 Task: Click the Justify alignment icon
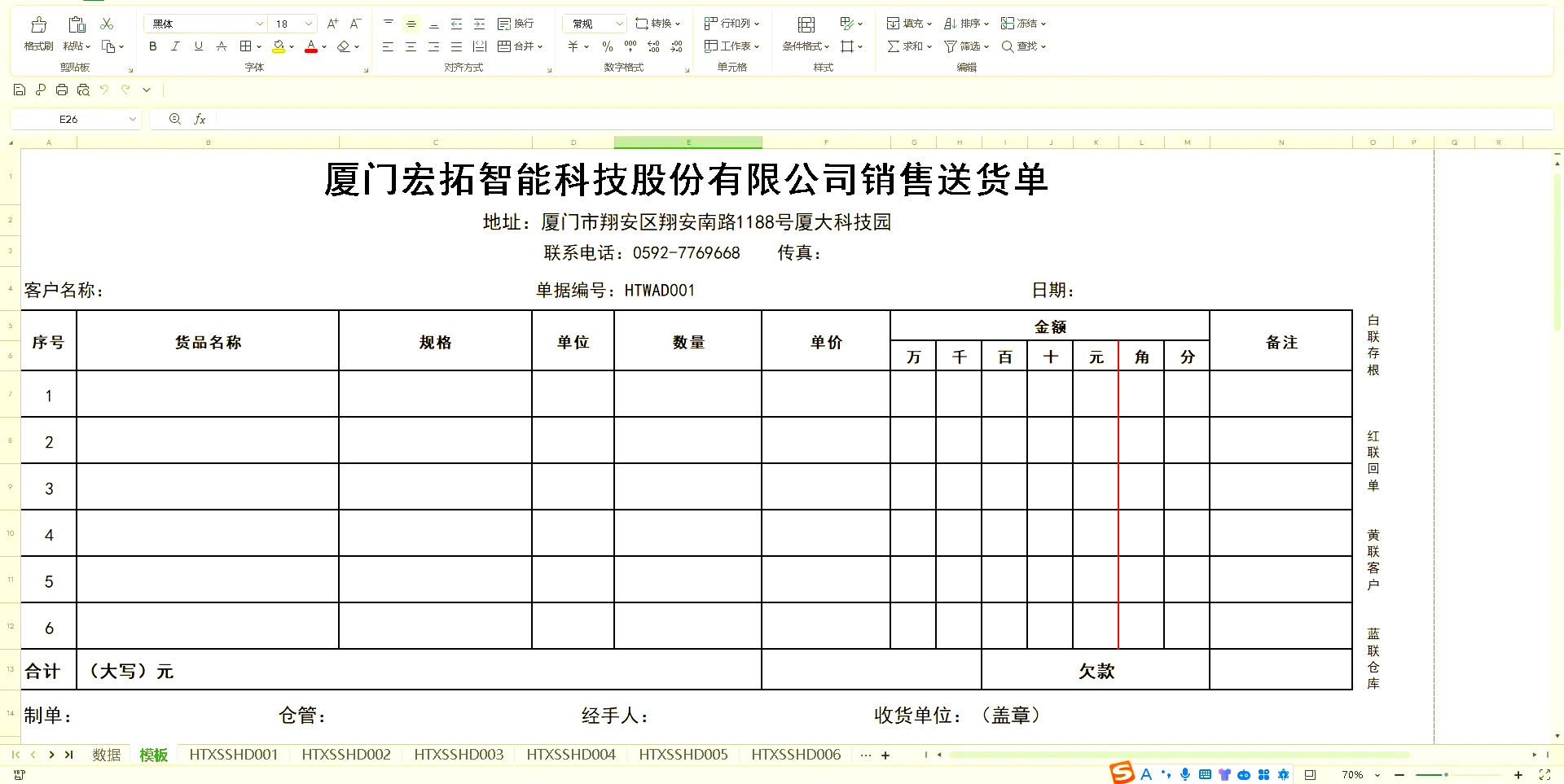click(x=457, y=46)
